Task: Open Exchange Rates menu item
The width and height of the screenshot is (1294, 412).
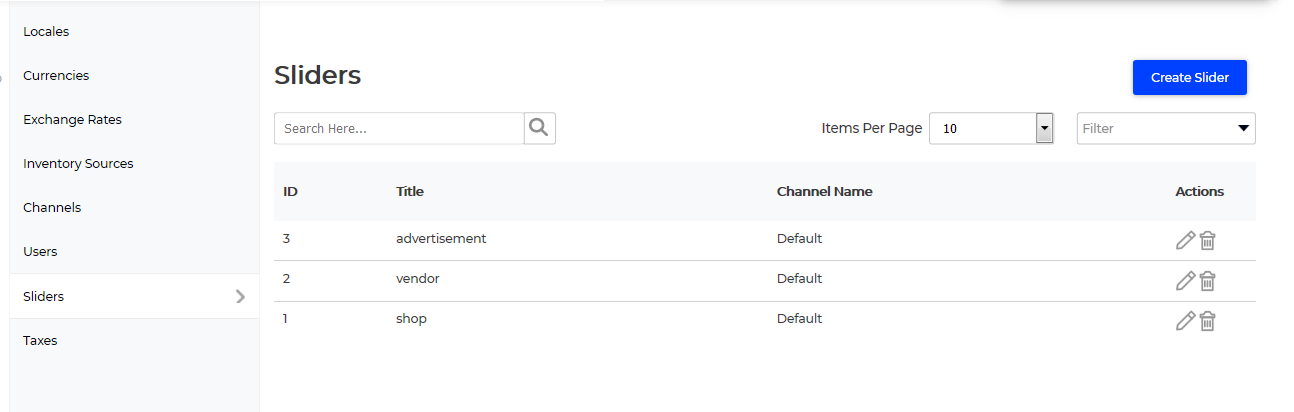Action: point(72,119)
